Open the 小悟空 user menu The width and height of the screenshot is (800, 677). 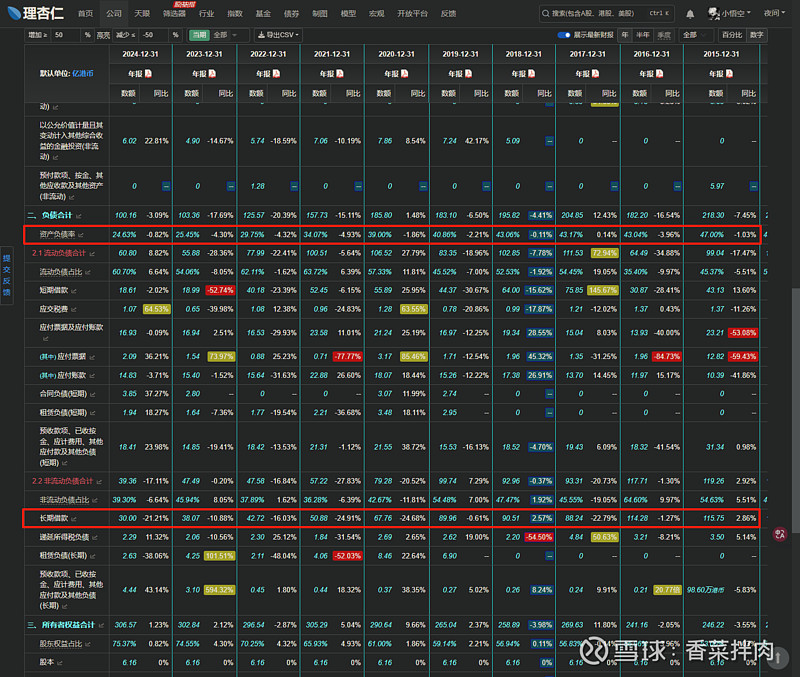(730, 14)
